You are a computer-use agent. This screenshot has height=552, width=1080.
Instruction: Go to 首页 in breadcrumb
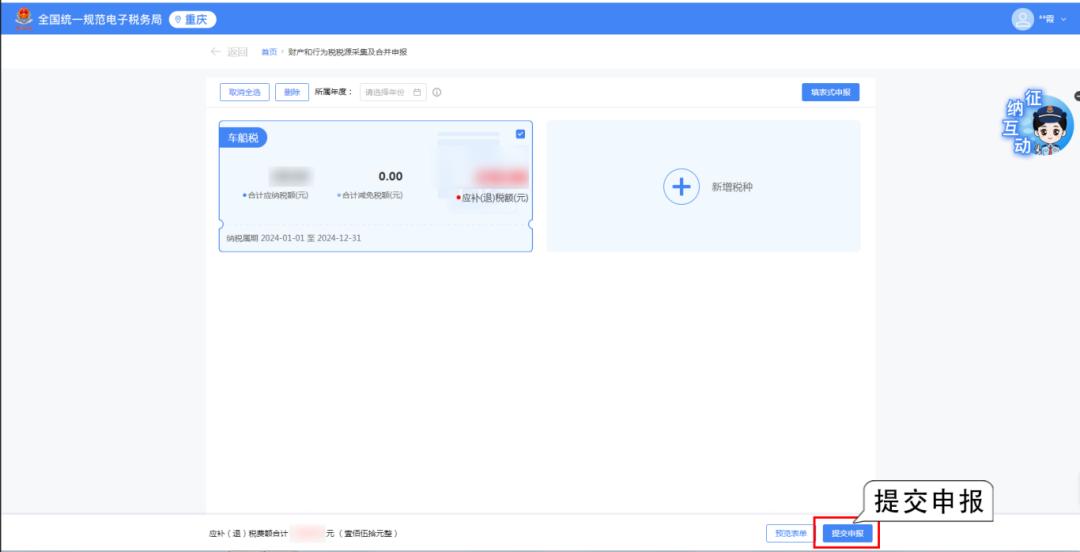pyautogui.click(x=268, y=52)
